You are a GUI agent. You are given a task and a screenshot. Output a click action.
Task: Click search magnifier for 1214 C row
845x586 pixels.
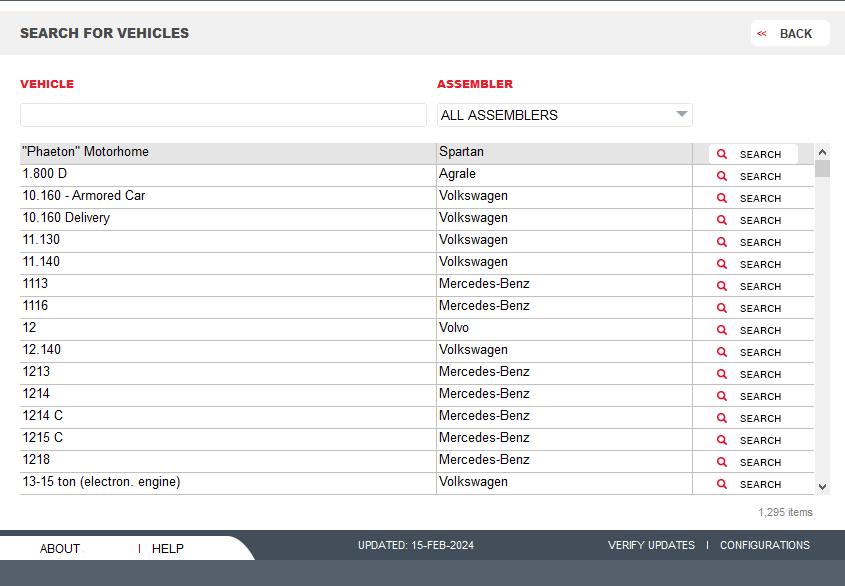click(x=722, y=418)
